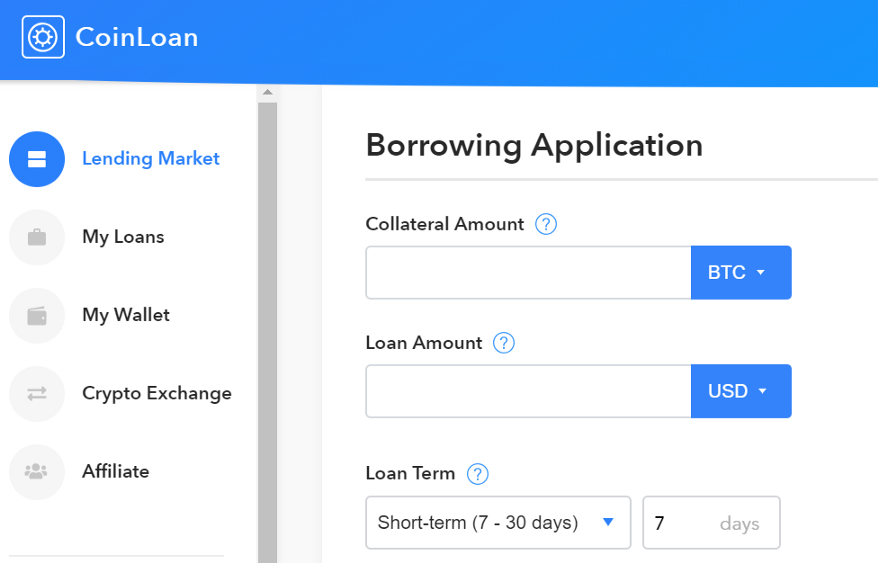Click the My Loans briefcase icon
The image size is (878, 563).
(37, 238)
